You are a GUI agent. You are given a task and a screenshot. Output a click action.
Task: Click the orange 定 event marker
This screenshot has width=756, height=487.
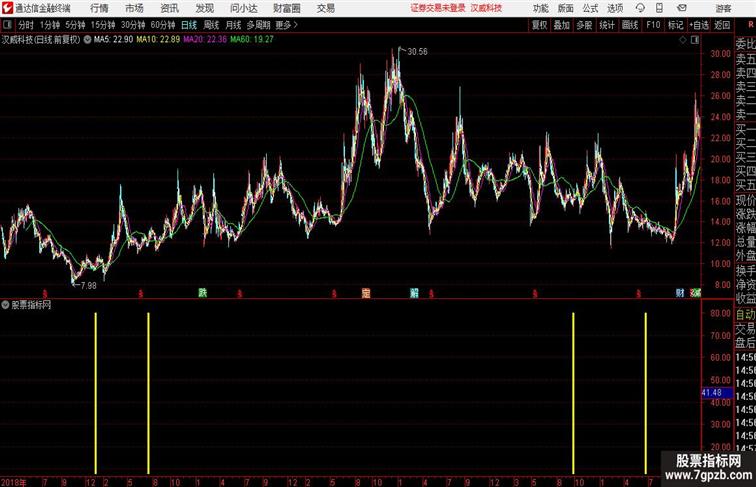pos(366,293)
